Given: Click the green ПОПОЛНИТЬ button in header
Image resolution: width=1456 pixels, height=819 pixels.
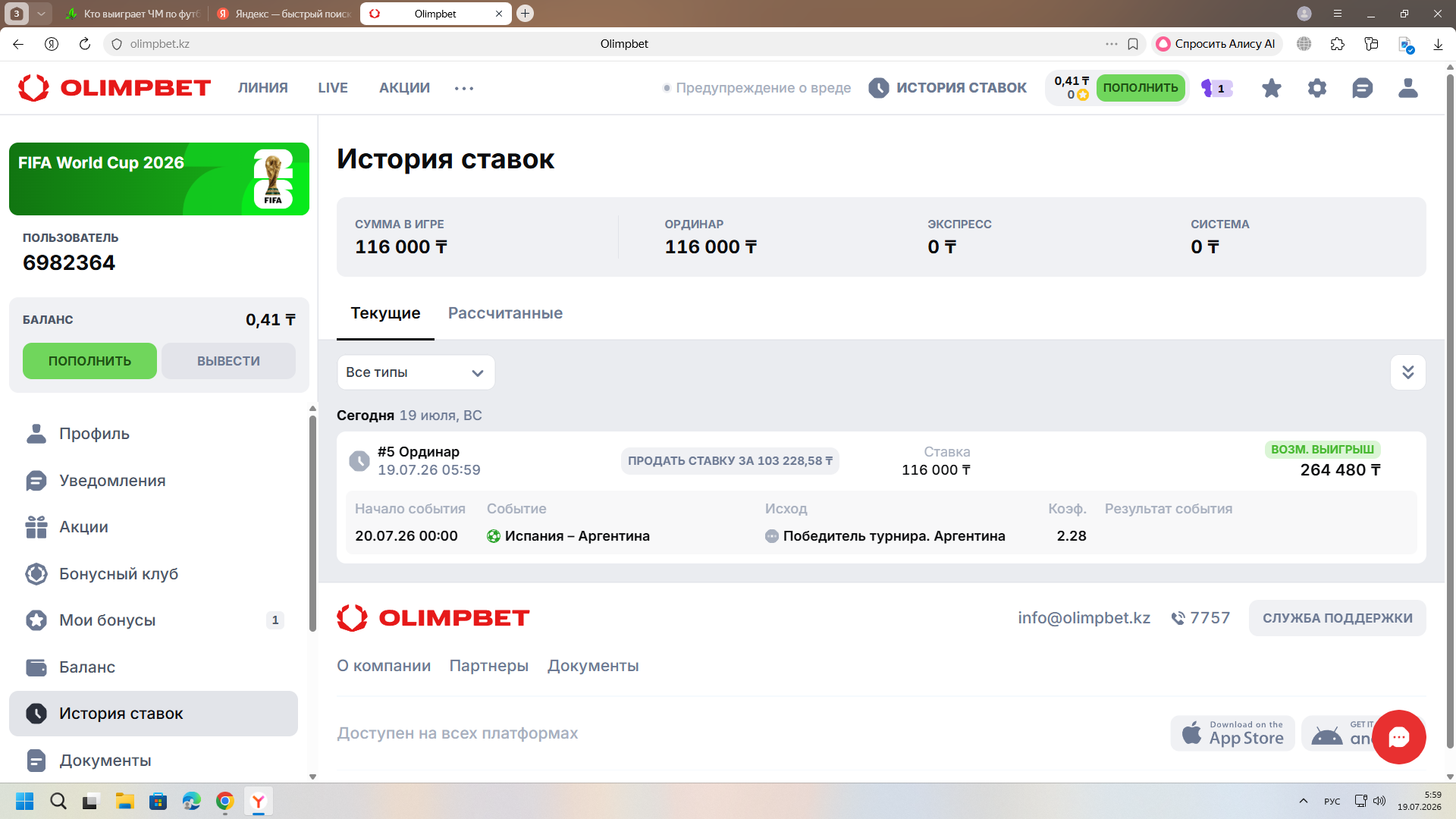Looking at the screenshot, I should click(1141, 88).
